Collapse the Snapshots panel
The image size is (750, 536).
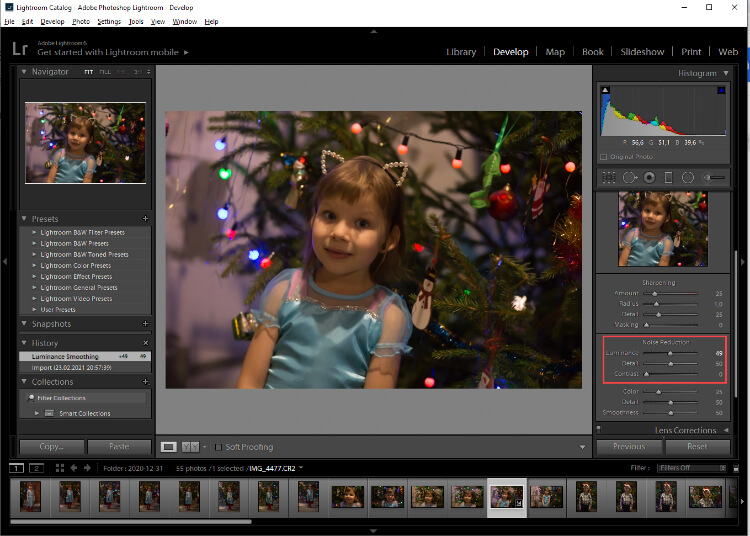pyautogui.click(x=24, y=324)
